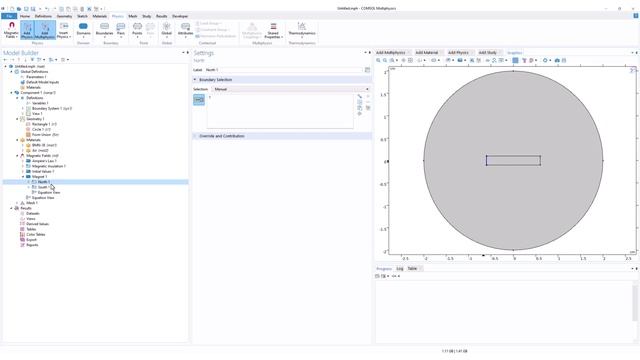This screenshot has height=360, width=640.
Task: Switch to the Add Material tab
Action: (x=427, y=53)
